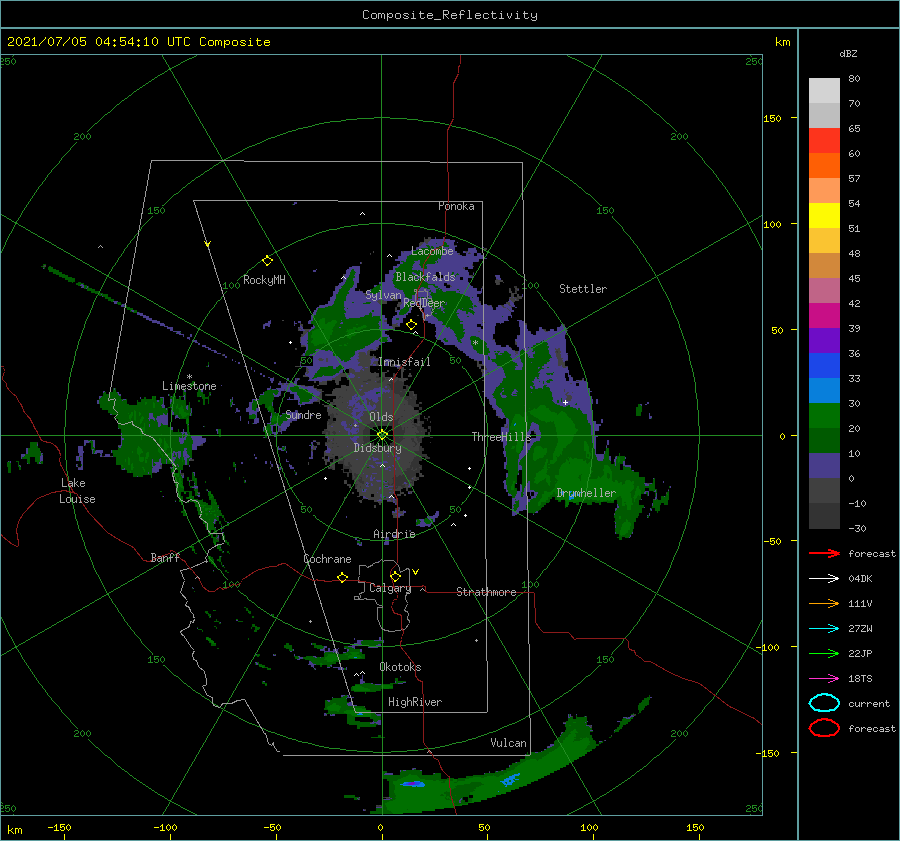Click the green 22JP arrow icon
Screen dimensions: 900x841
pyautogui.click(x=824, y=653)
